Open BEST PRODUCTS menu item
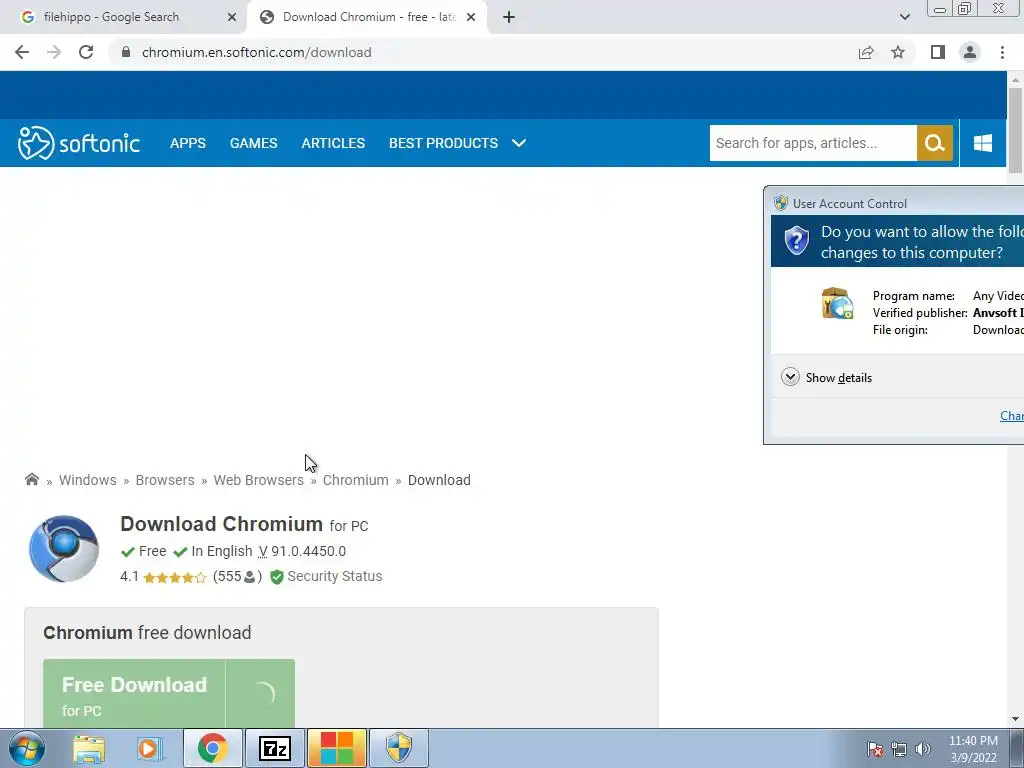Screen dimensions: 1024x768 (443, 143)
